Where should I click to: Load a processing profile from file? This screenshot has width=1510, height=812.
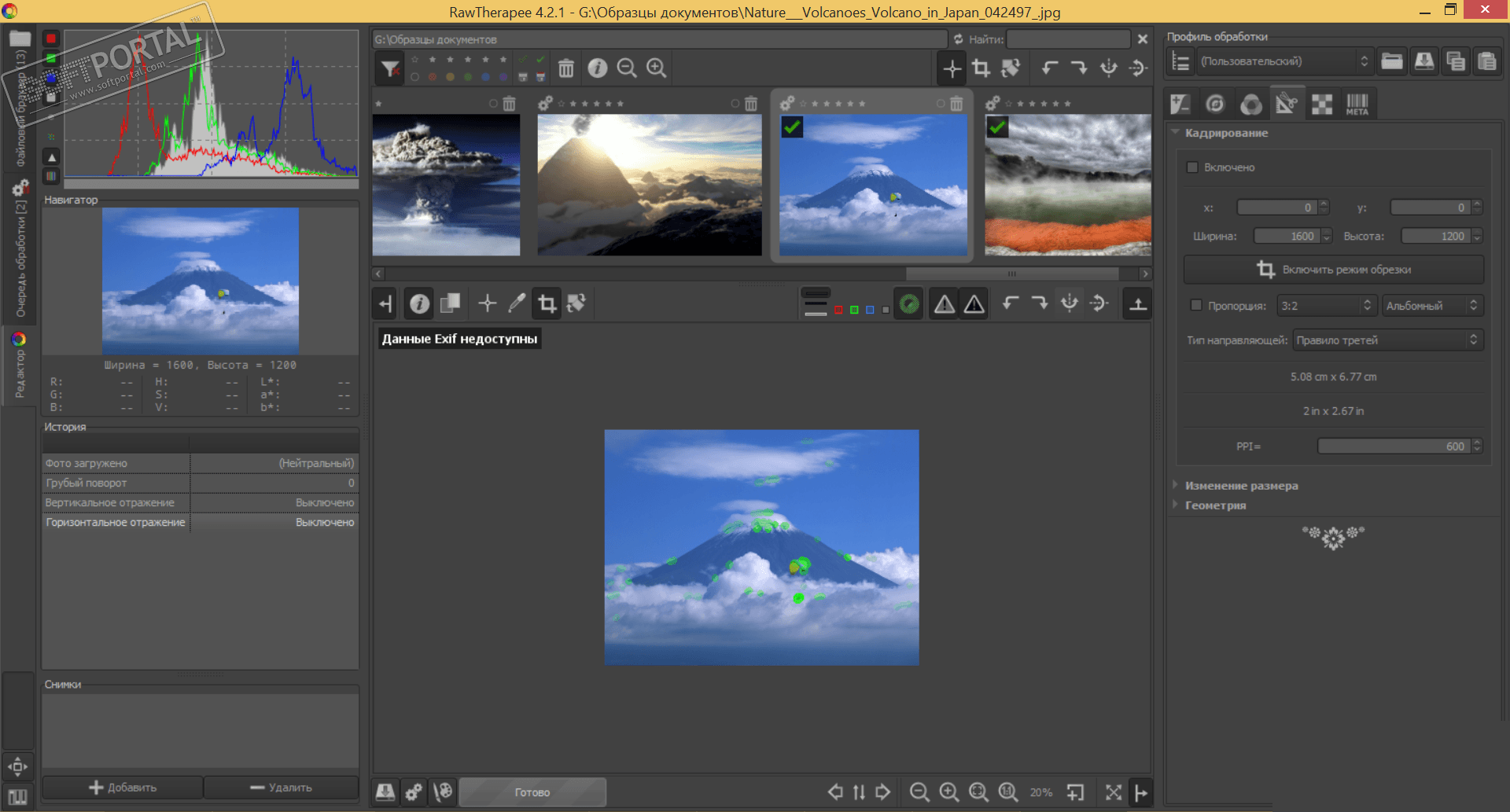(x=1391, y=61)
